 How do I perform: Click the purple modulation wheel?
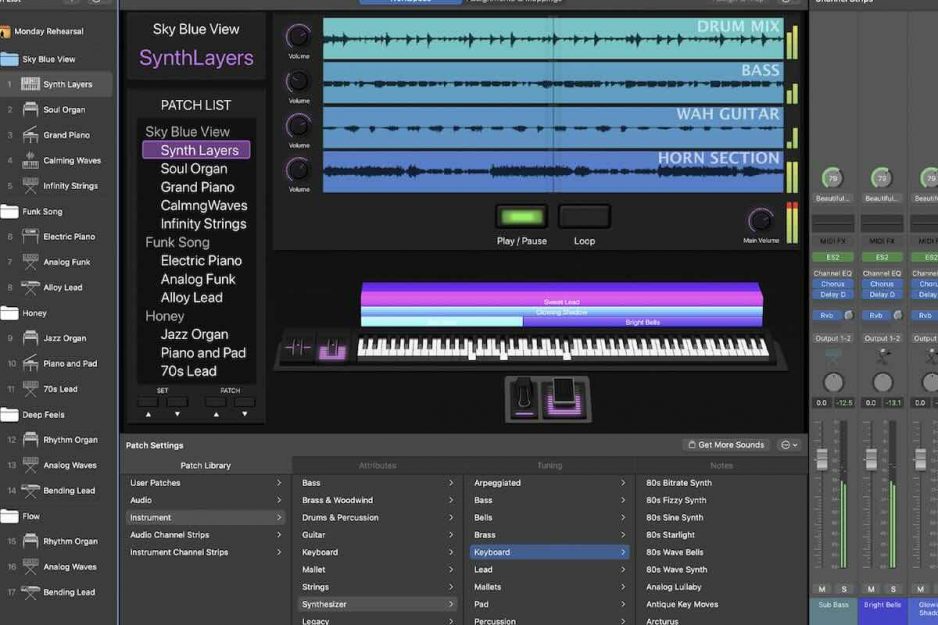333,349
